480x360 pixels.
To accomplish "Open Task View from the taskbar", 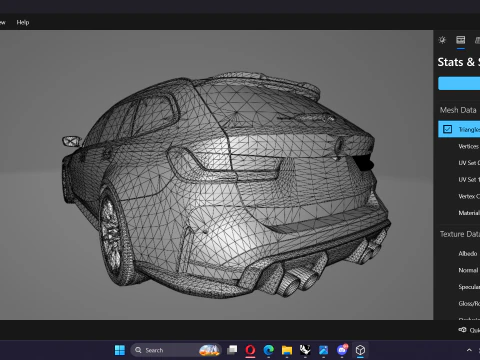I will (x=232, y=350).
